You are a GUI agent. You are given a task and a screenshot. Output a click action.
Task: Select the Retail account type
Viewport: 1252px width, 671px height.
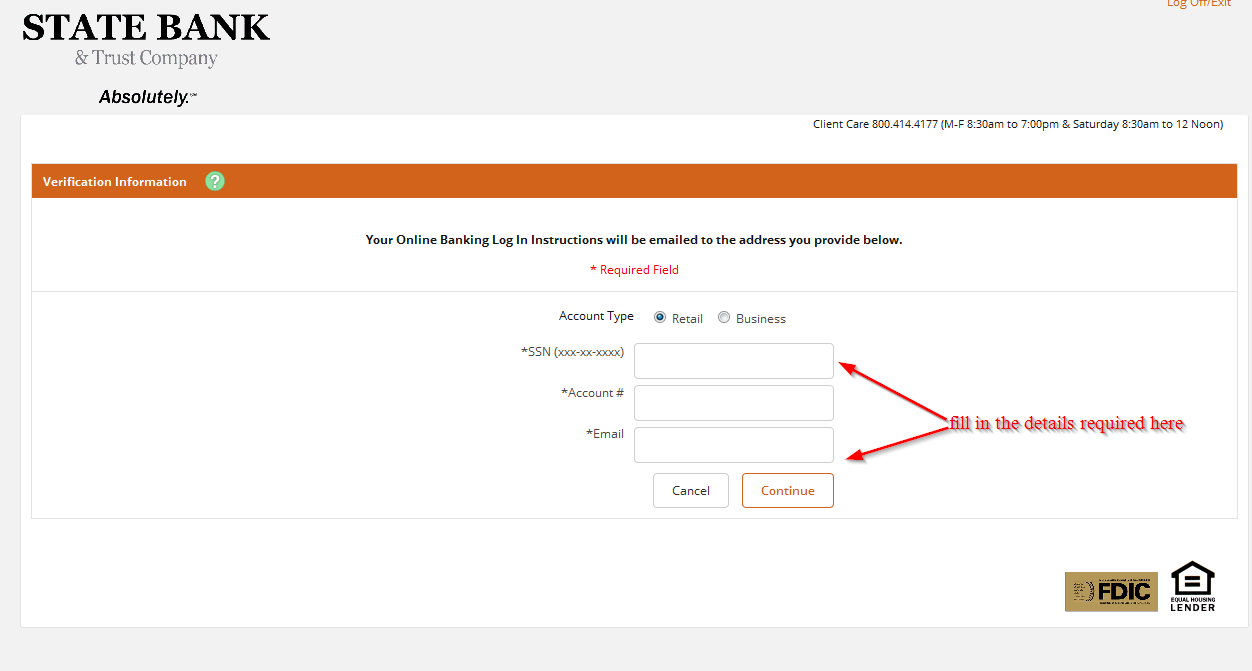(x=660, y=317)
